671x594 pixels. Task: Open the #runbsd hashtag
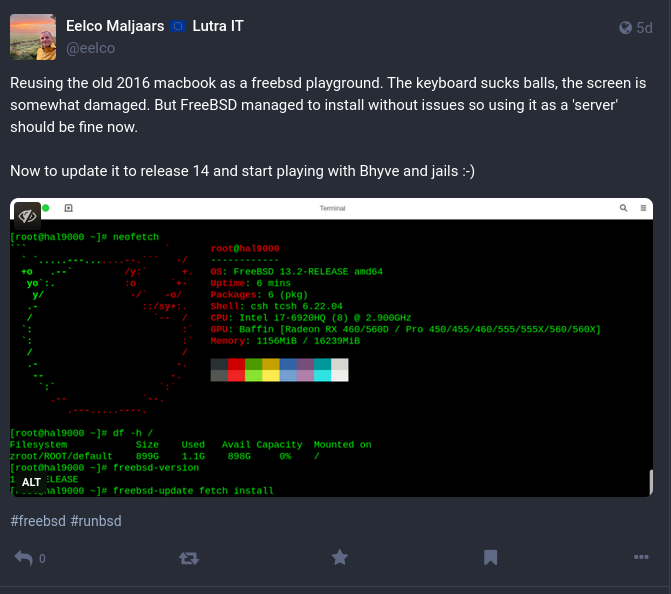point(95,521)
